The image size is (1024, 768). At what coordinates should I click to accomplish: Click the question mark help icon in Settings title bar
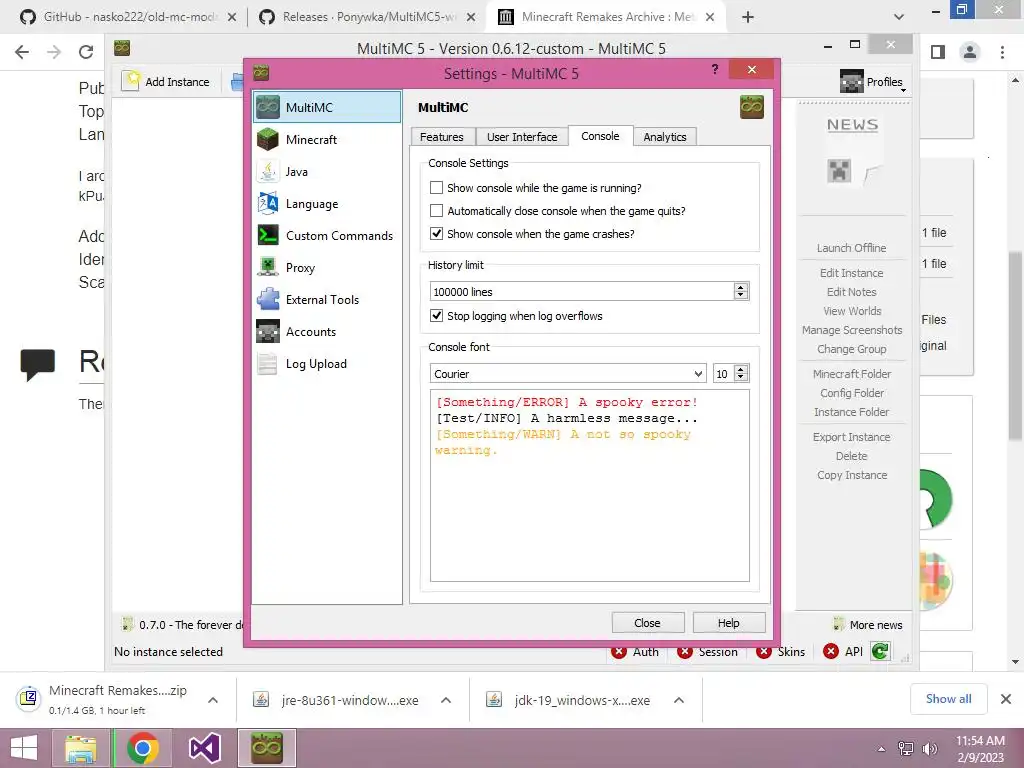[x=715, y=69]
